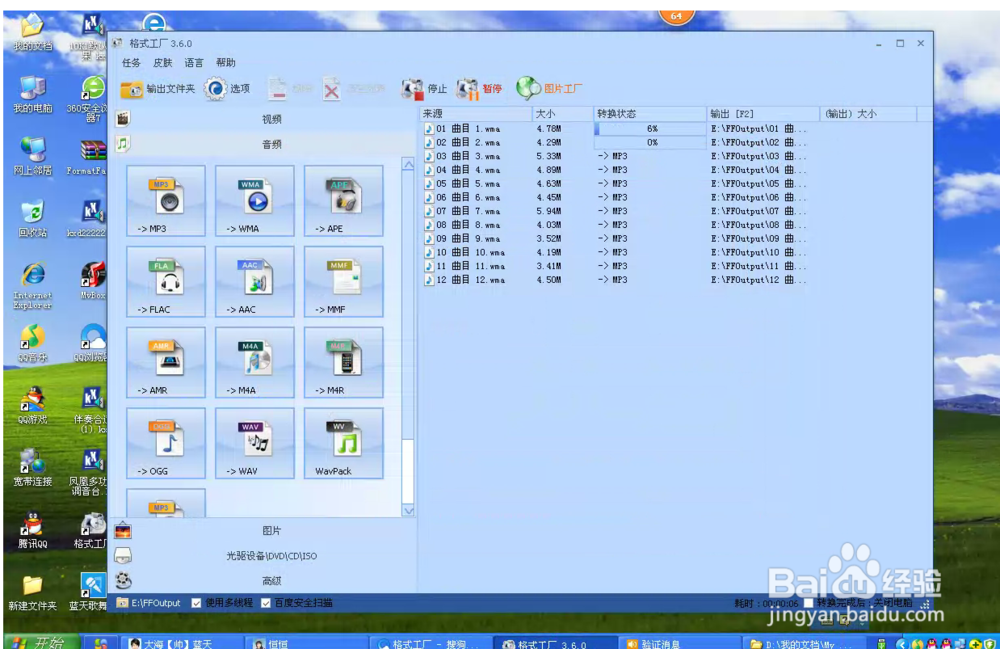Open the 皮肤 menu
This screenshot has width=1000, height=649.
point(163,62)
